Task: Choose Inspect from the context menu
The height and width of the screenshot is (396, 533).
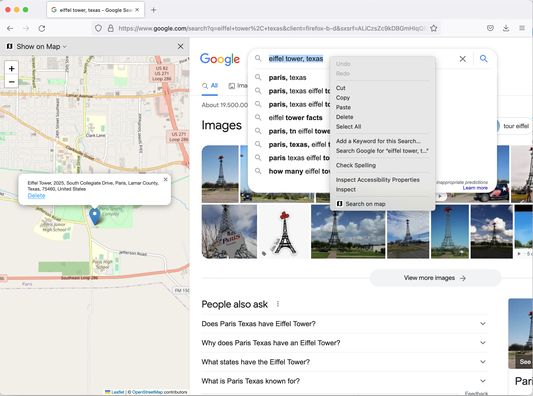Action: coord(382,189)
